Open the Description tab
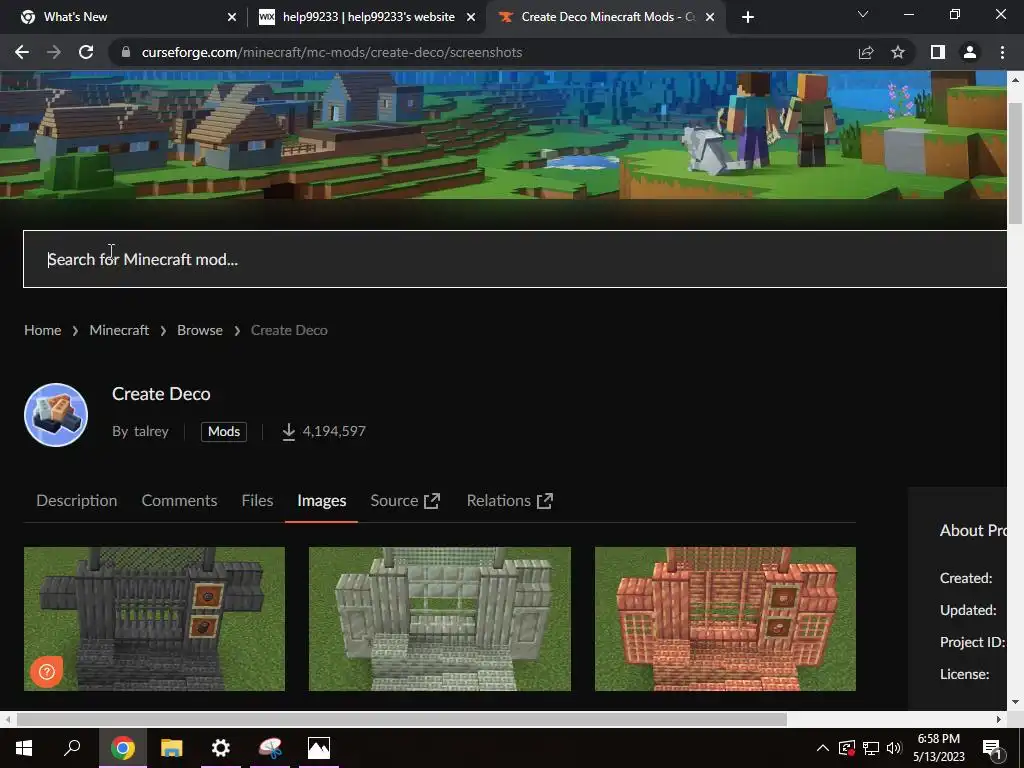The image size is (1024, 768). (76, 501)
